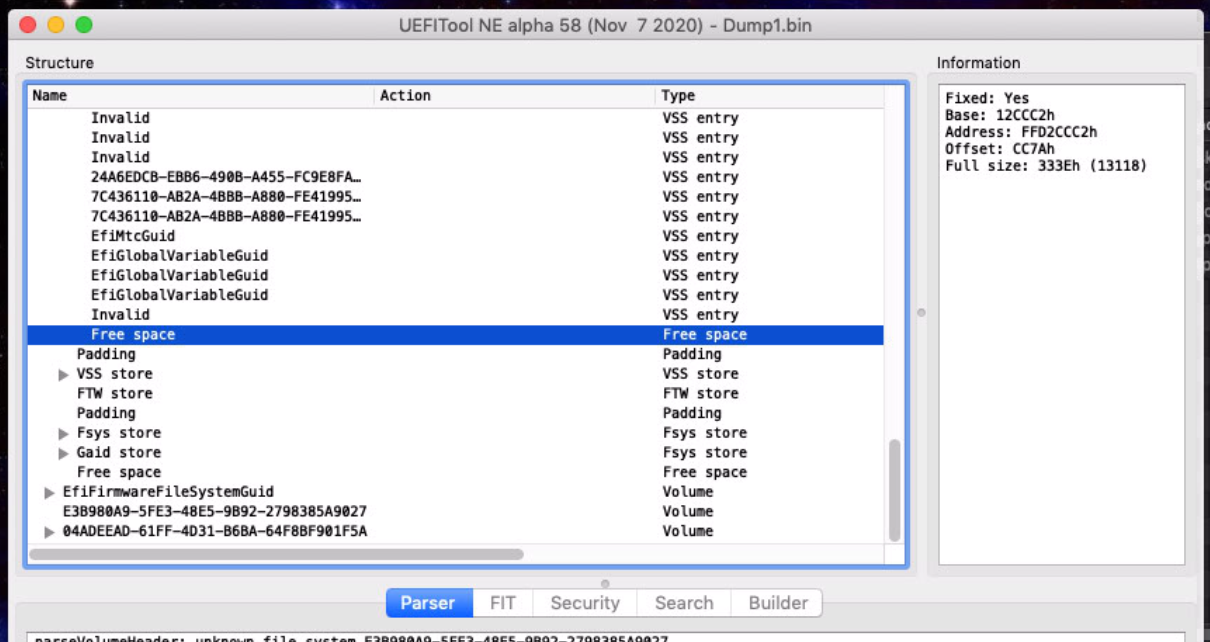Maximize the UEFITool window
The width and height of the screenshot is (1210, 642).
point(84,24)
